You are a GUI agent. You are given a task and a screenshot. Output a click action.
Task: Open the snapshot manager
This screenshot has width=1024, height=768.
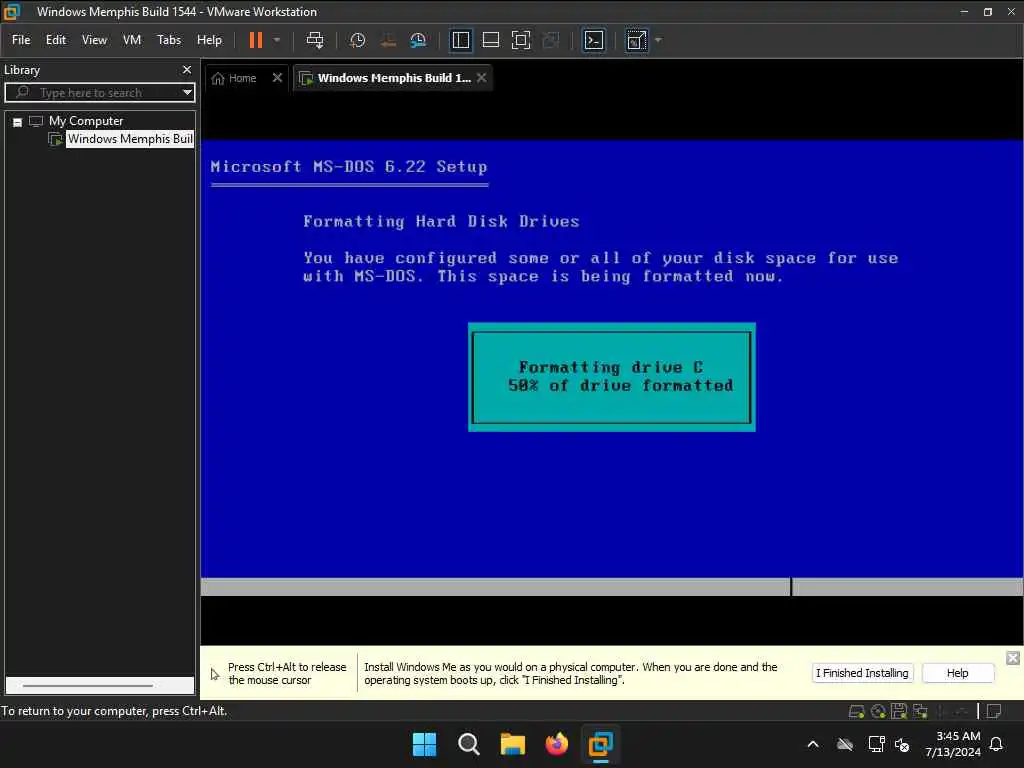pyautogui.click(x=418, y=40)
